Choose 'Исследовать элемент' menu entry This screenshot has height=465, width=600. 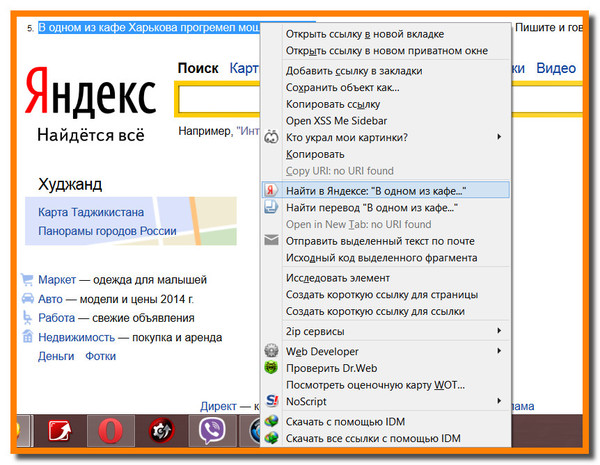[338, 278]
